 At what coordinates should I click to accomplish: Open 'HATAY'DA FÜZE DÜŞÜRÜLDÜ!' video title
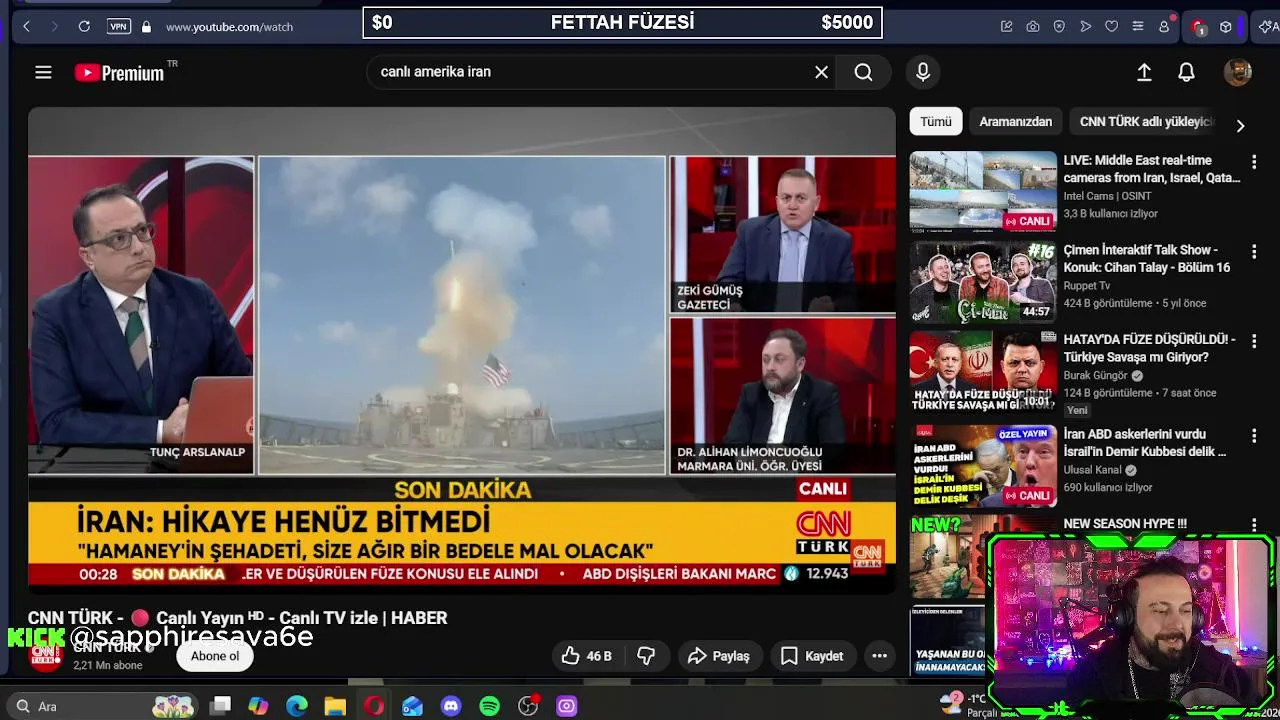point(1149,348)
